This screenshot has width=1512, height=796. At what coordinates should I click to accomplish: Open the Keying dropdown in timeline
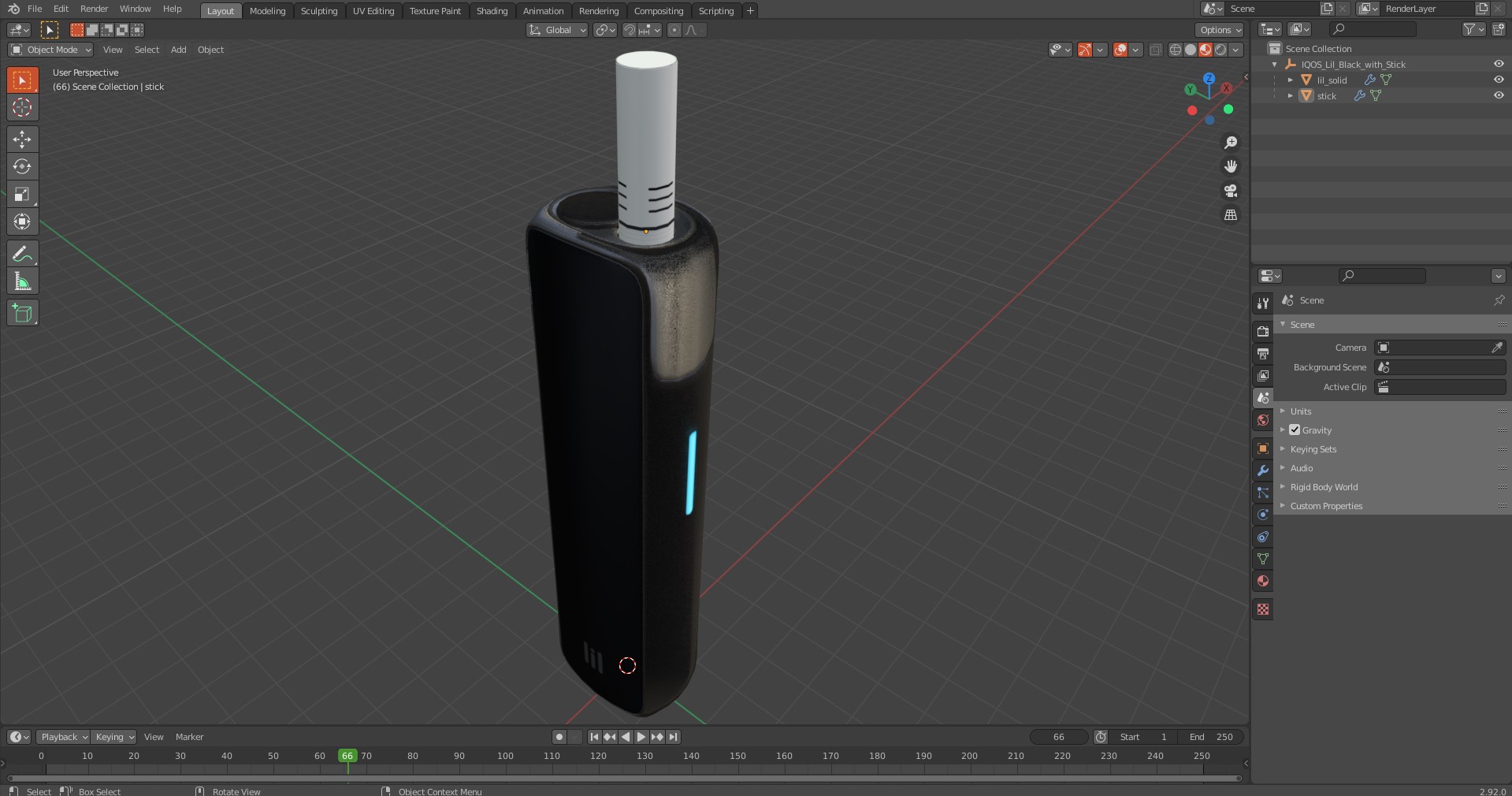113,737
